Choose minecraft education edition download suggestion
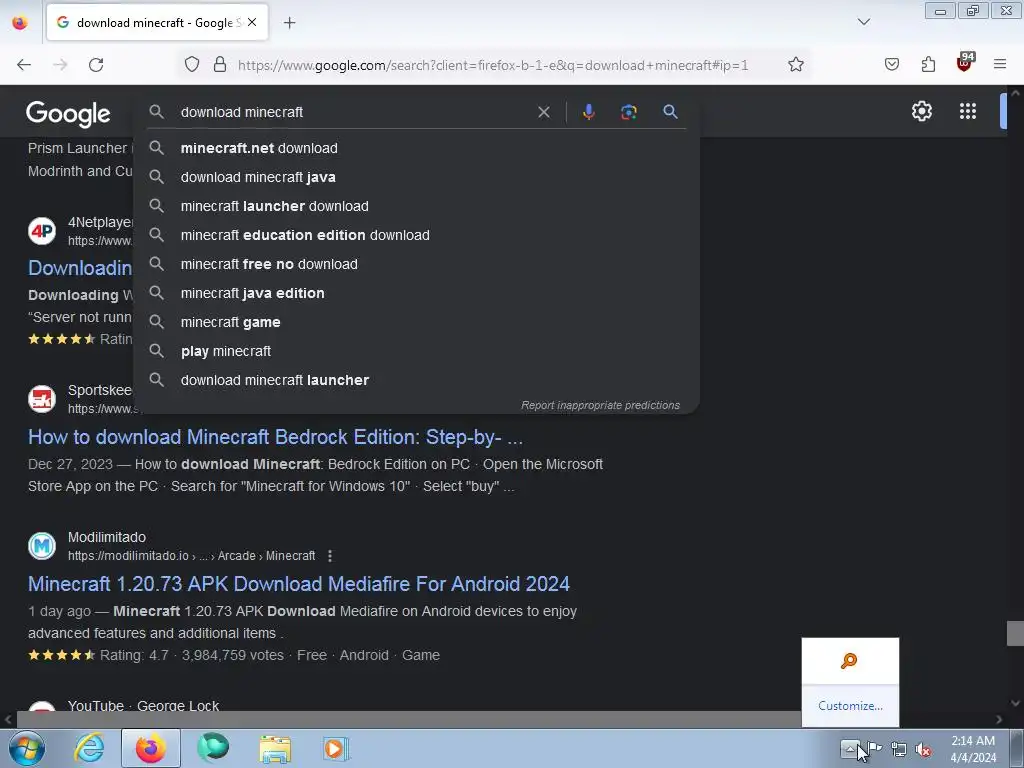 416,235
